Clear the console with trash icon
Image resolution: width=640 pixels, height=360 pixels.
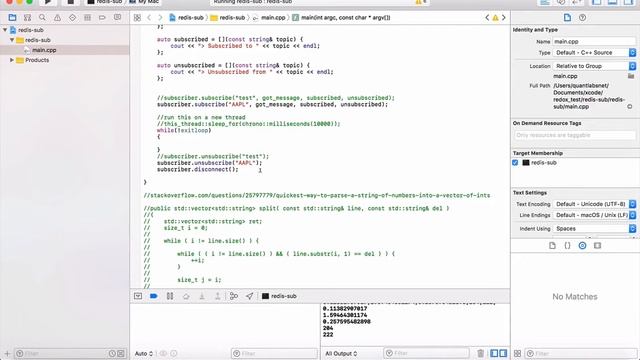[480, 353]
